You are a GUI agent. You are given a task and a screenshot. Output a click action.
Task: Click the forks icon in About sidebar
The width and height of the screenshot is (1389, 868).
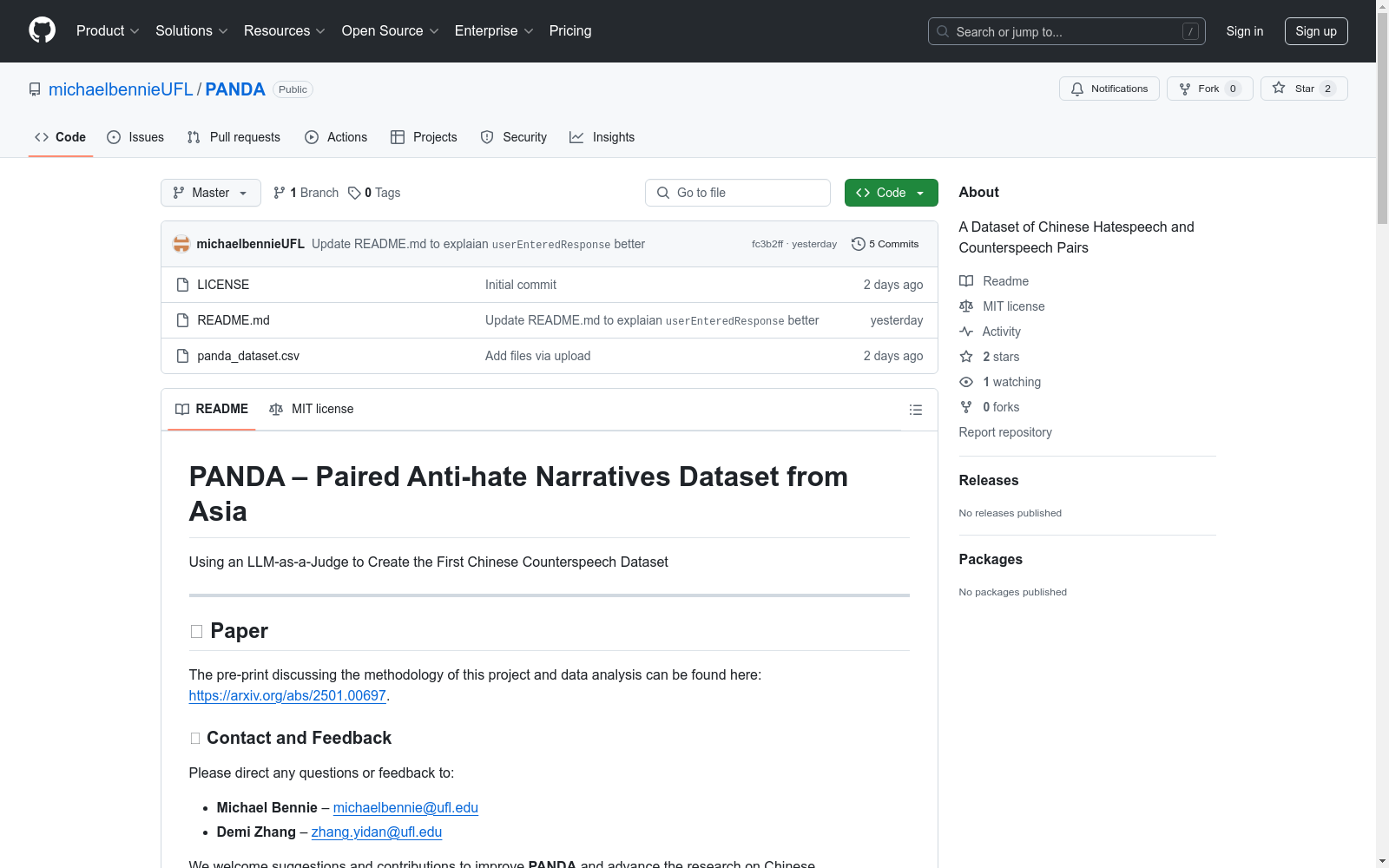click(966, 407)
